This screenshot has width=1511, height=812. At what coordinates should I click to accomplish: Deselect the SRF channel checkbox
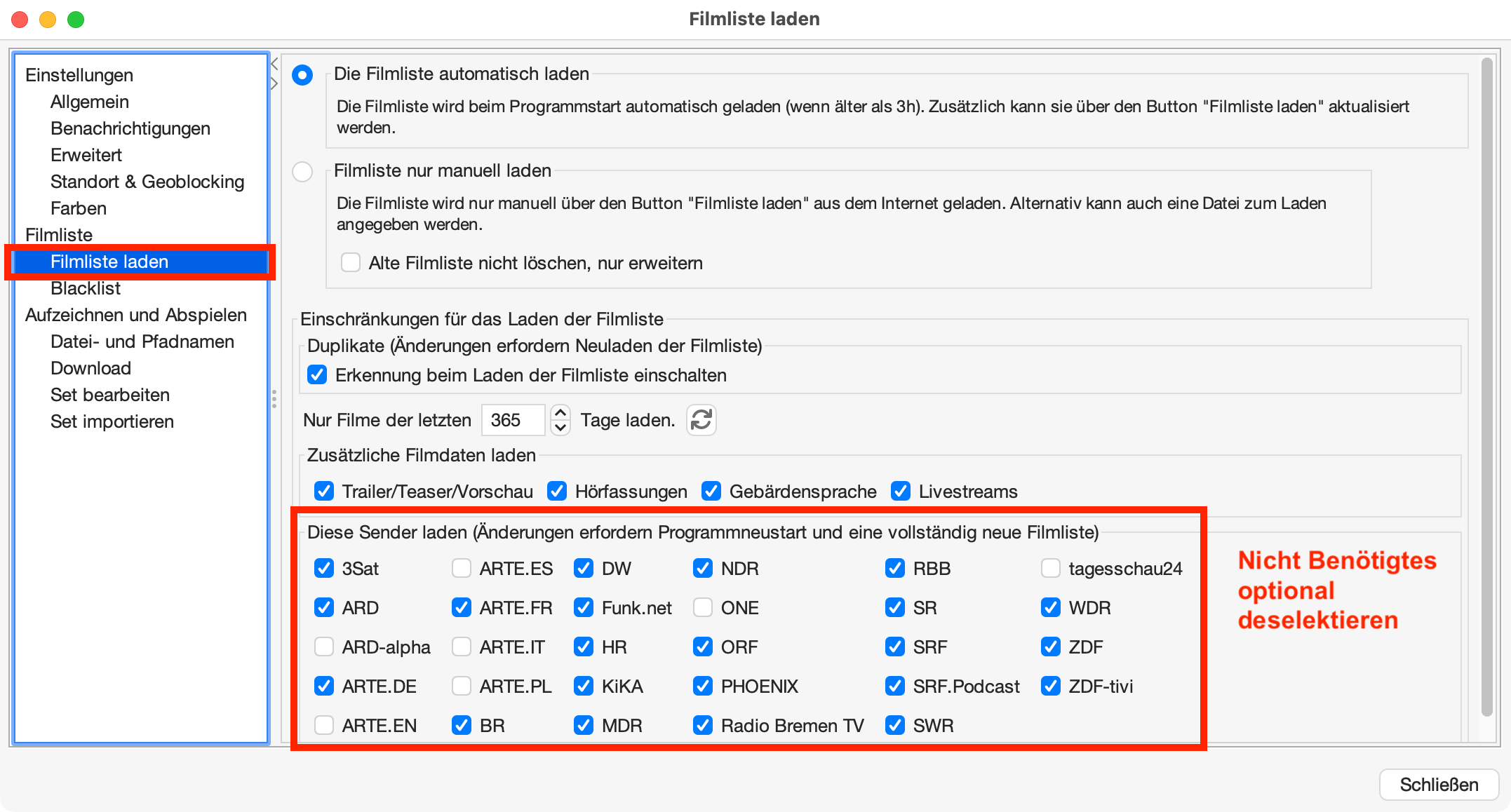pyautogui.click(x=895, y=647)
